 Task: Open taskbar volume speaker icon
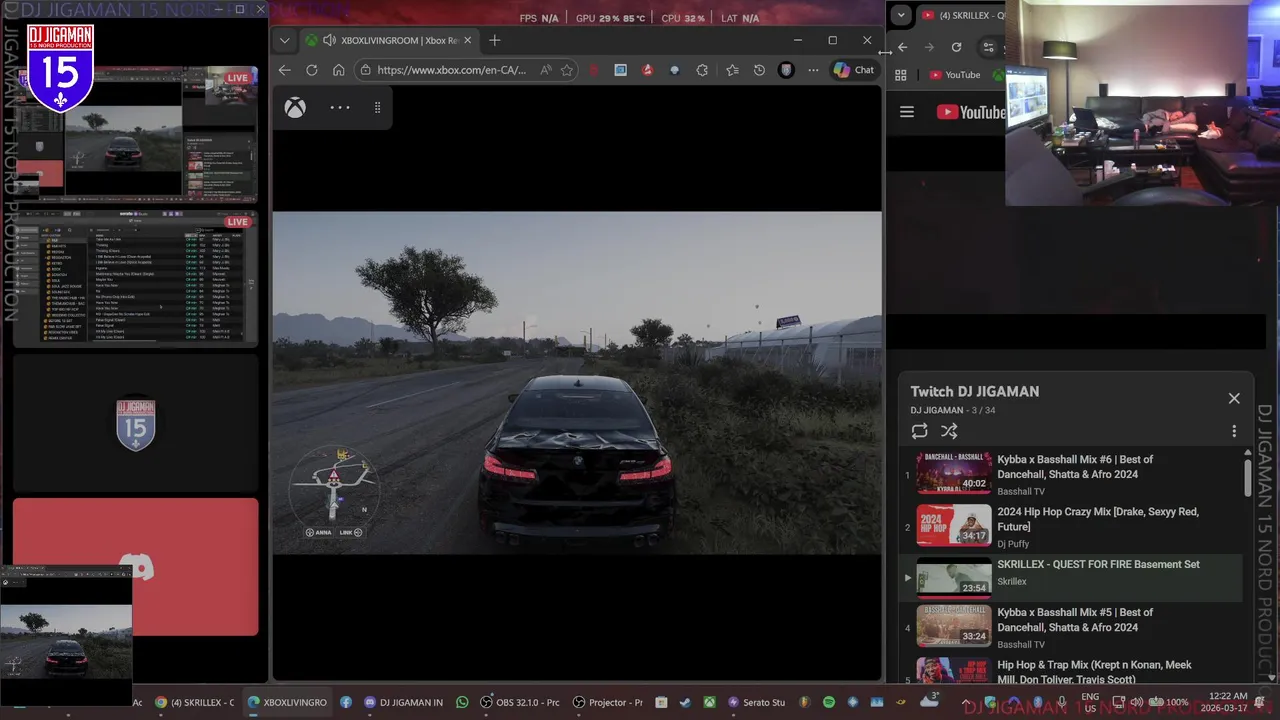tap(1136, 702)
